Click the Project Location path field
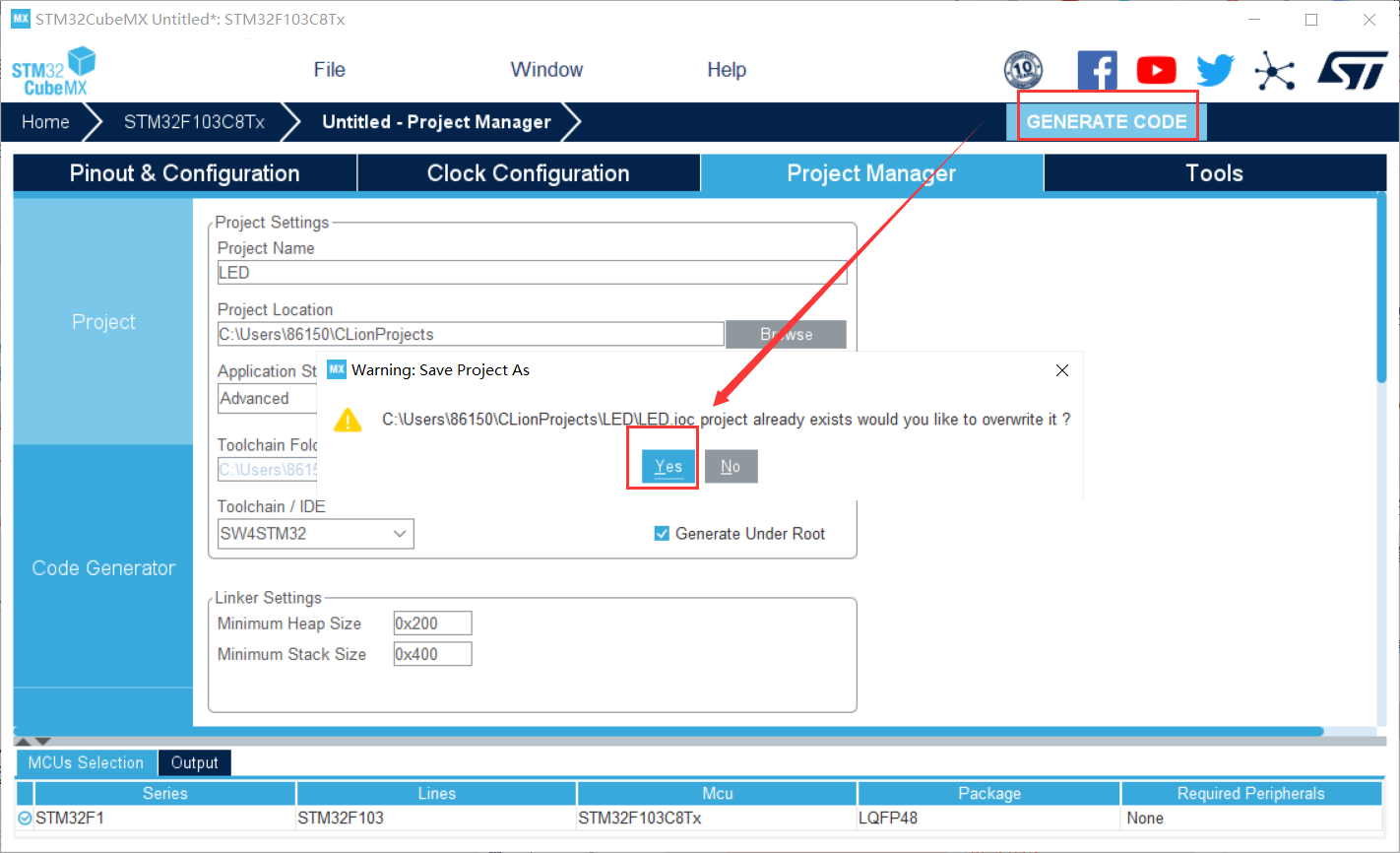The image size is (1400, 853). (x=471, y=335)
